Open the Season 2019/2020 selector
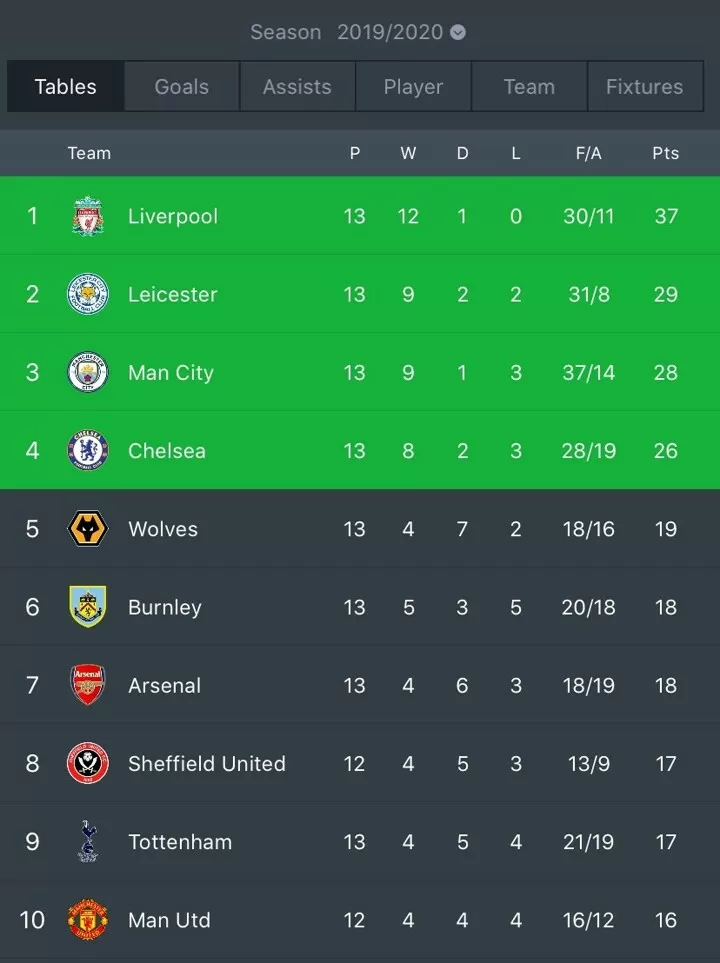The width and height of the screenshot is (720, 963). click(358, 32)
